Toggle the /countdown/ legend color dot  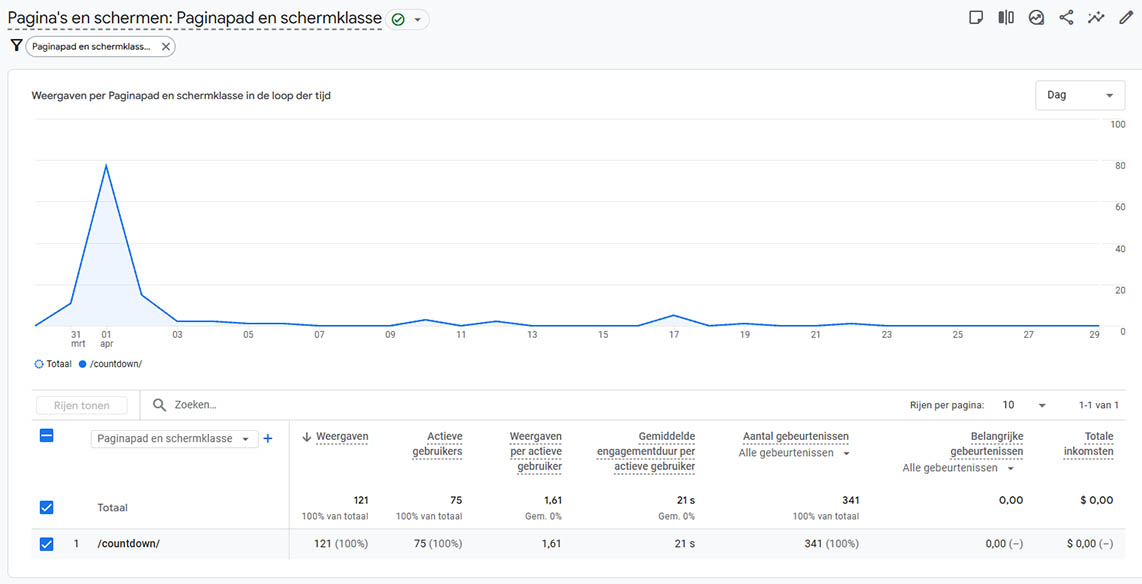[x=82, y=364]
